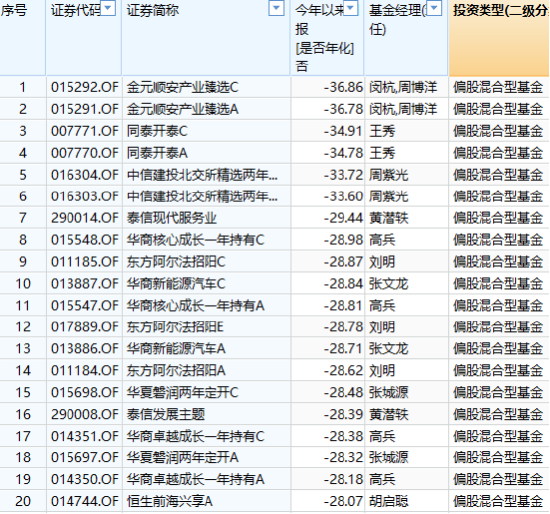The image size is (550, 514).
Task: Select fund name 华商新能源汽车C
Action: coord(176,283)
